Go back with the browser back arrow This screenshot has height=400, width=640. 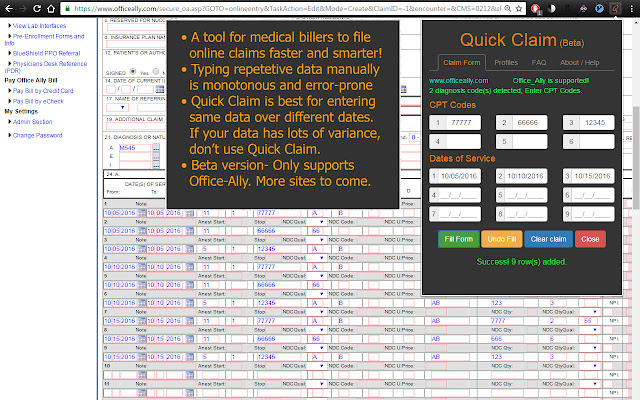coord(9,8)
